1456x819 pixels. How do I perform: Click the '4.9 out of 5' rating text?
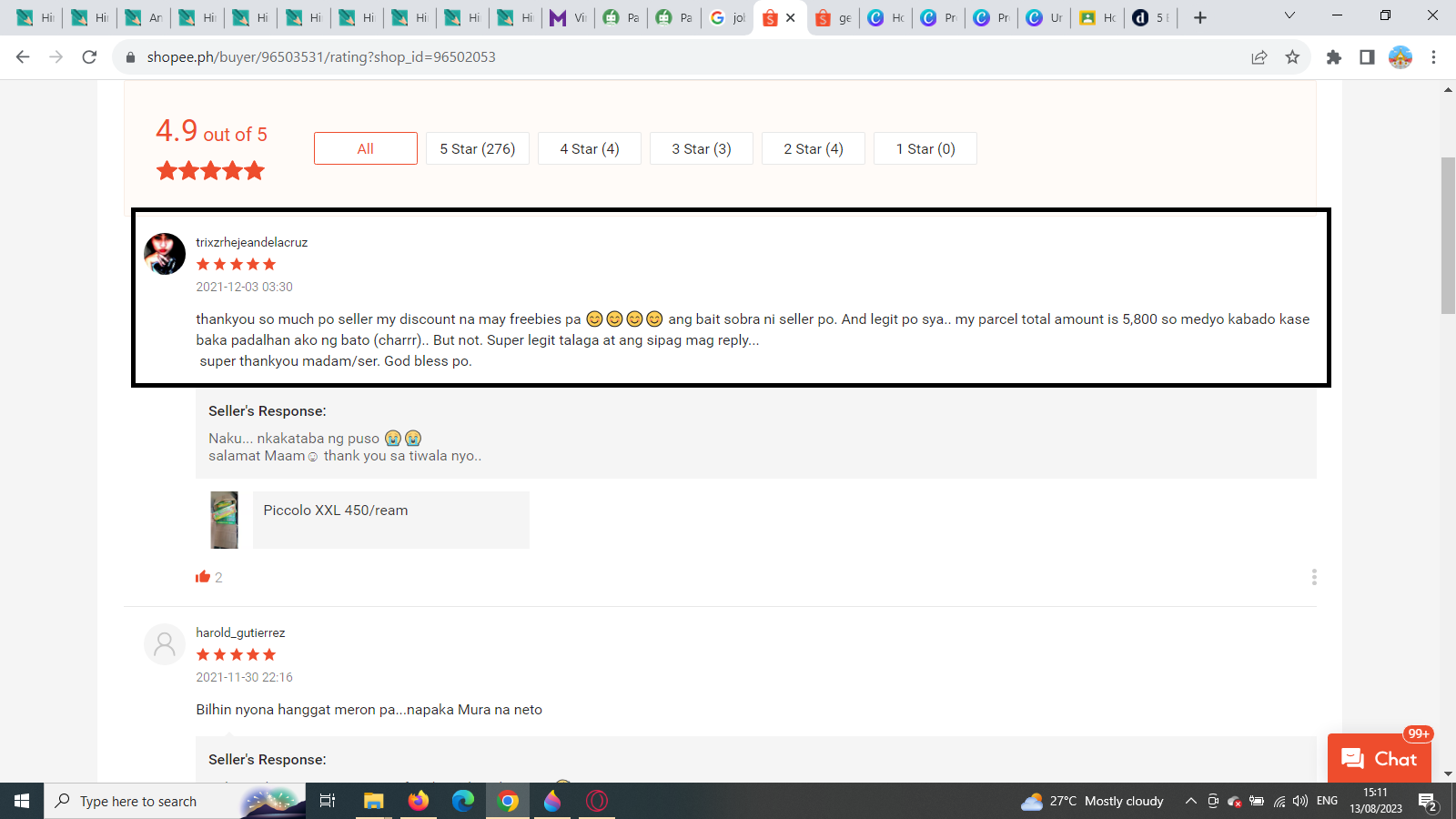click(x=211, y=132)
